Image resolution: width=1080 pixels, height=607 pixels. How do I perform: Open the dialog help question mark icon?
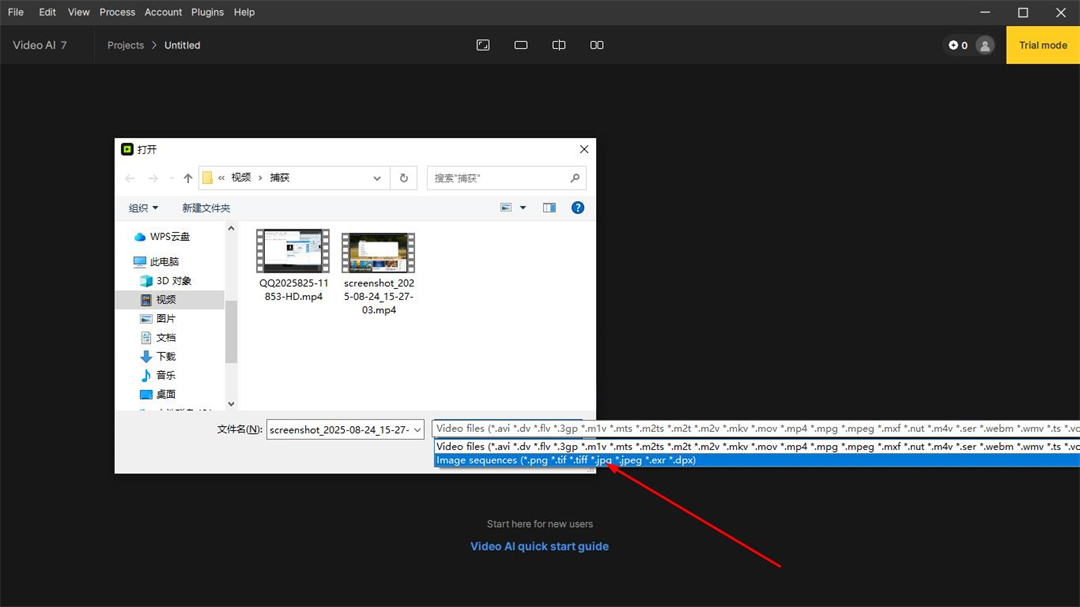coord(577,208)
